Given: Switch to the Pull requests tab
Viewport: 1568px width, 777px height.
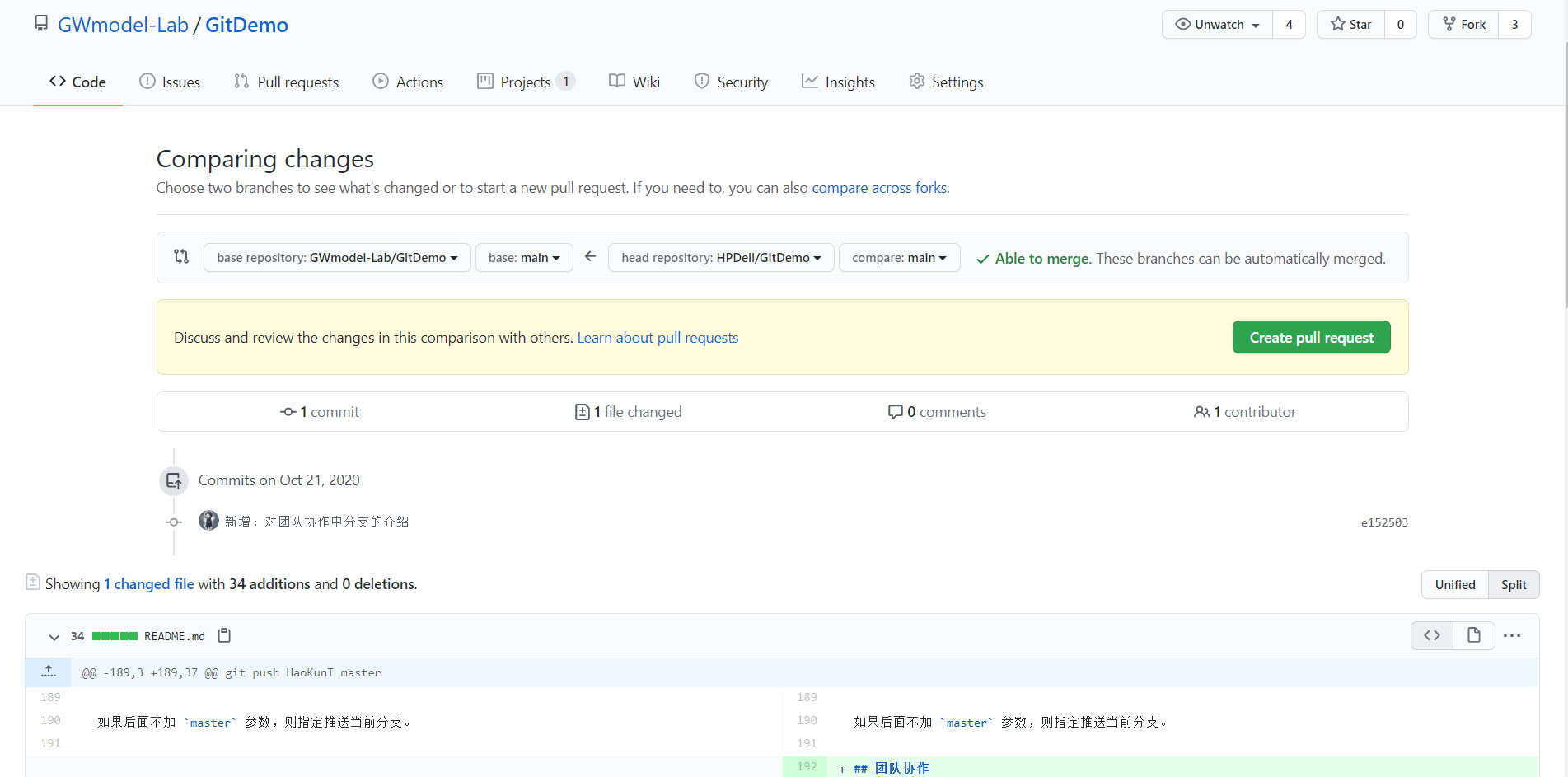Looking at the screenshot, I should [286, 82].
